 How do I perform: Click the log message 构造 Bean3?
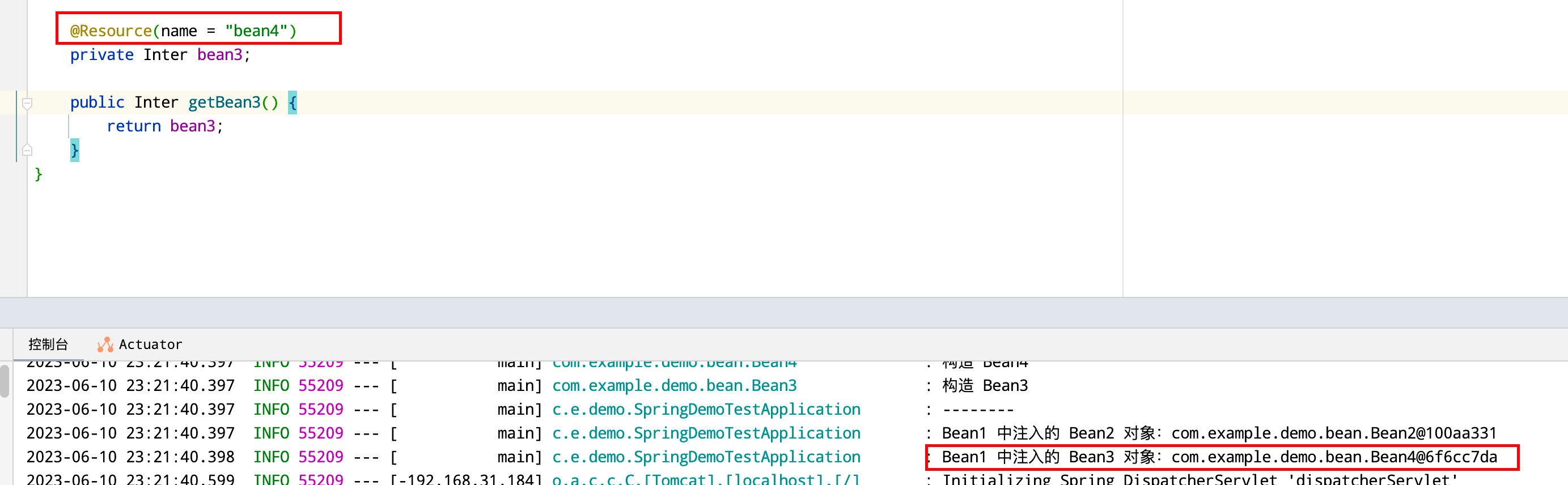[985, 385]
